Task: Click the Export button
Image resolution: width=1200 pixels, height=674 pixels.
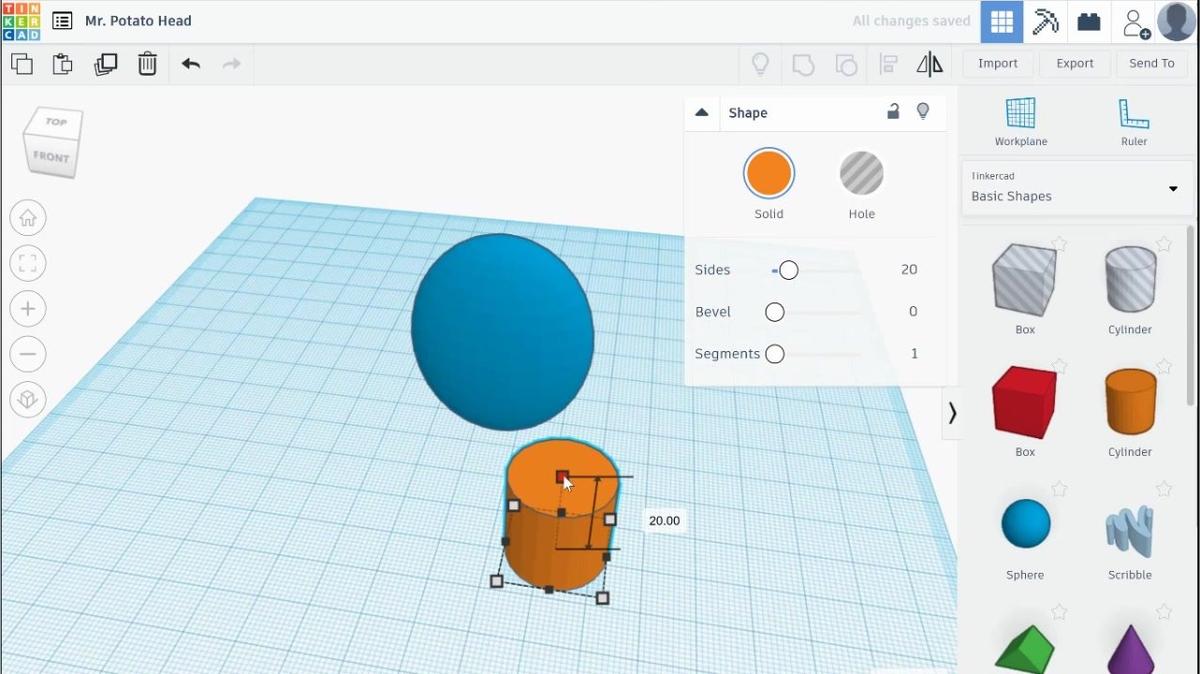Action: coord(1075,64)
